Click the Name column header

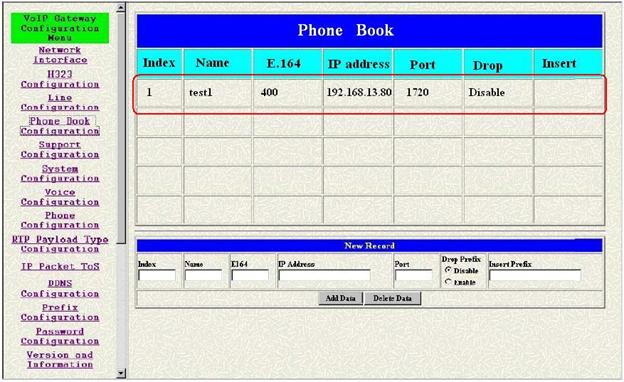[x=218, y=62]
